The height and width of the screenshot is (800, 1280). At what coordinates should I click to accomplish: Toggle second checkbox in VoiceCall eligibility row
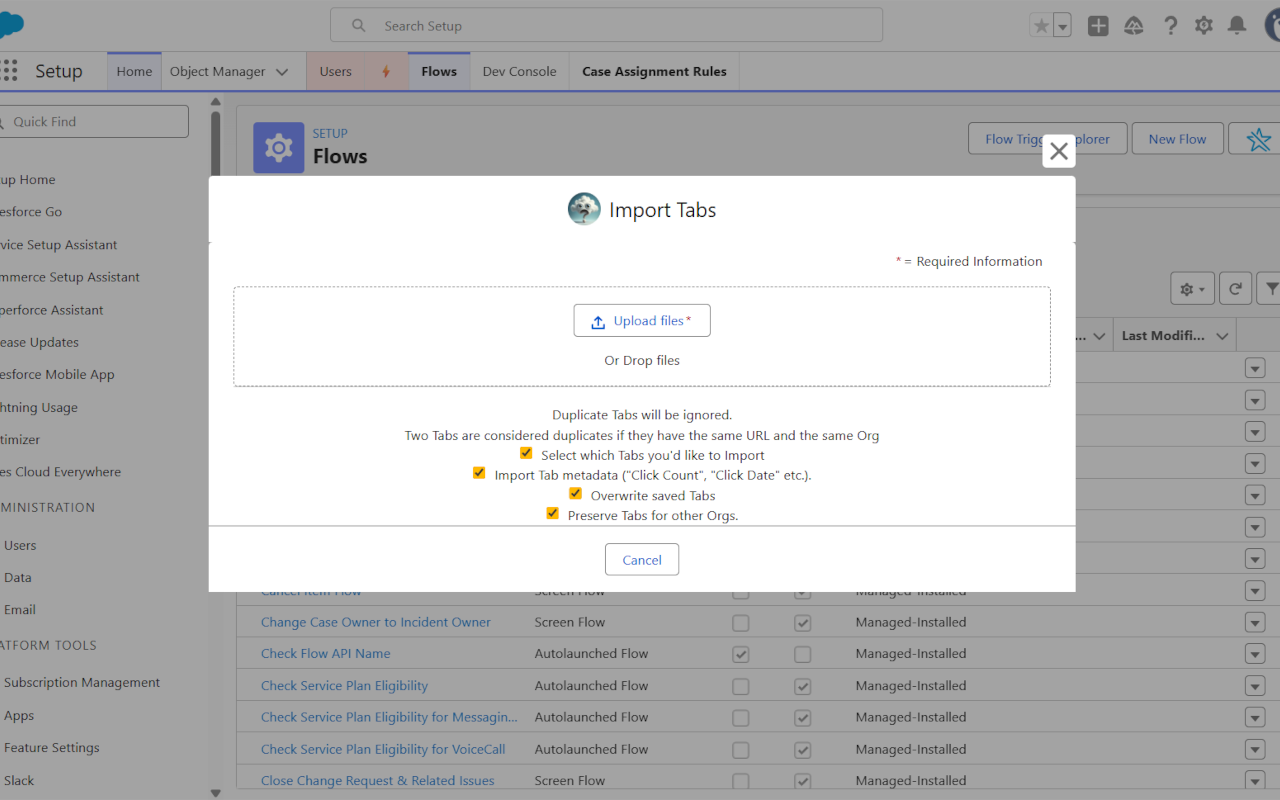802,749
